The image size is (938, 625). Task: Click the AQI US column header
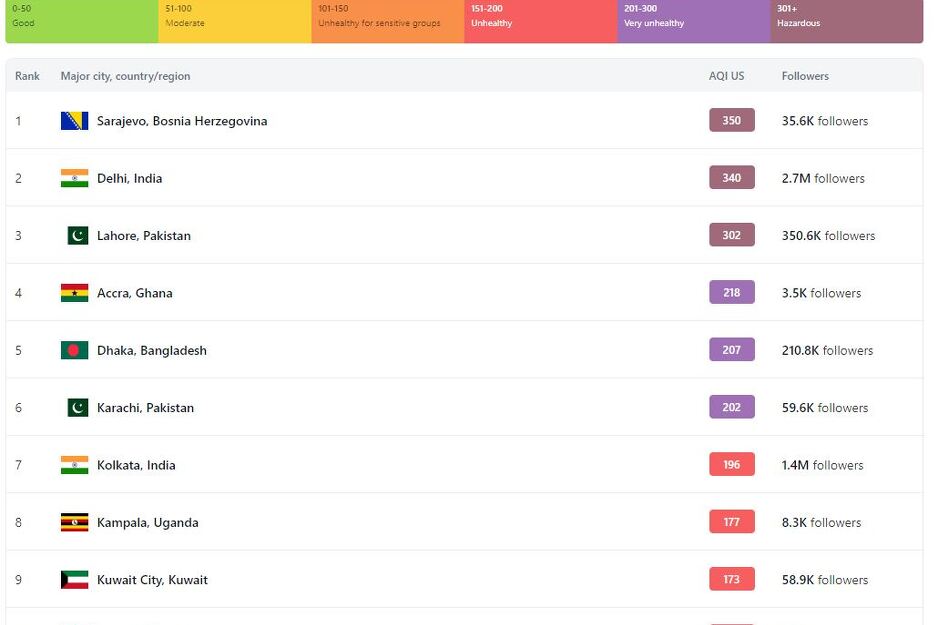[726, 76]
